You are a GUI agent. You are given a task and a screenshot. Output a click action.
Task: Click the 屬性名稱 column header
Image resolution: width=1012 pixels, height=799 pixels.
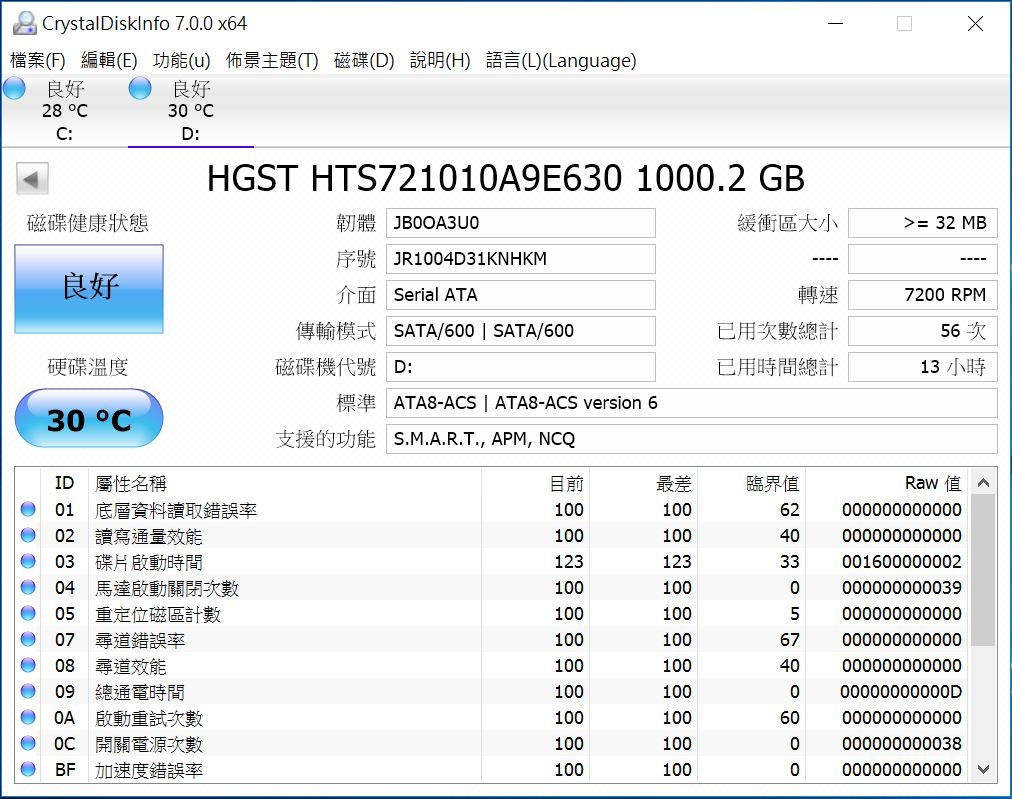285,483
